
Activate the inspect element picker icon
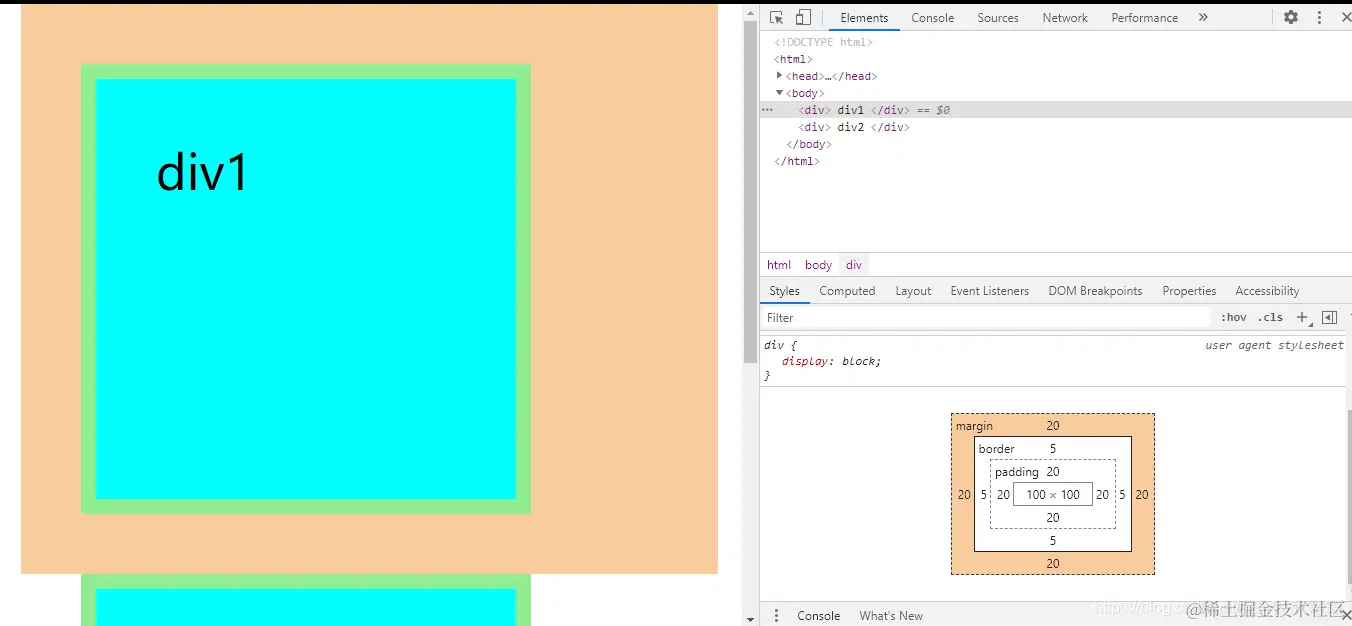[776, 17]
